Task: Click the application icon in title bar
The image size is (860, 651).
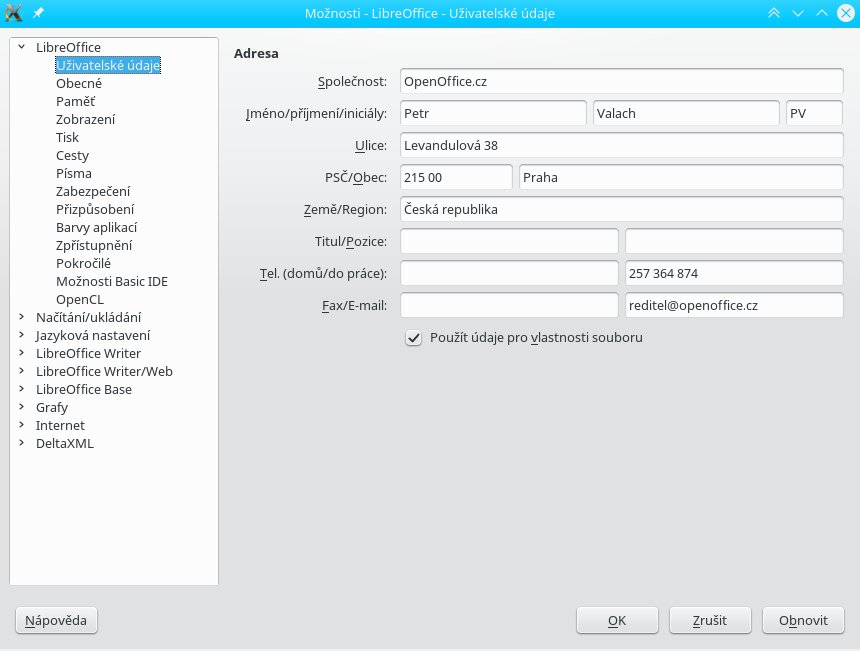Action: [13, 13]
